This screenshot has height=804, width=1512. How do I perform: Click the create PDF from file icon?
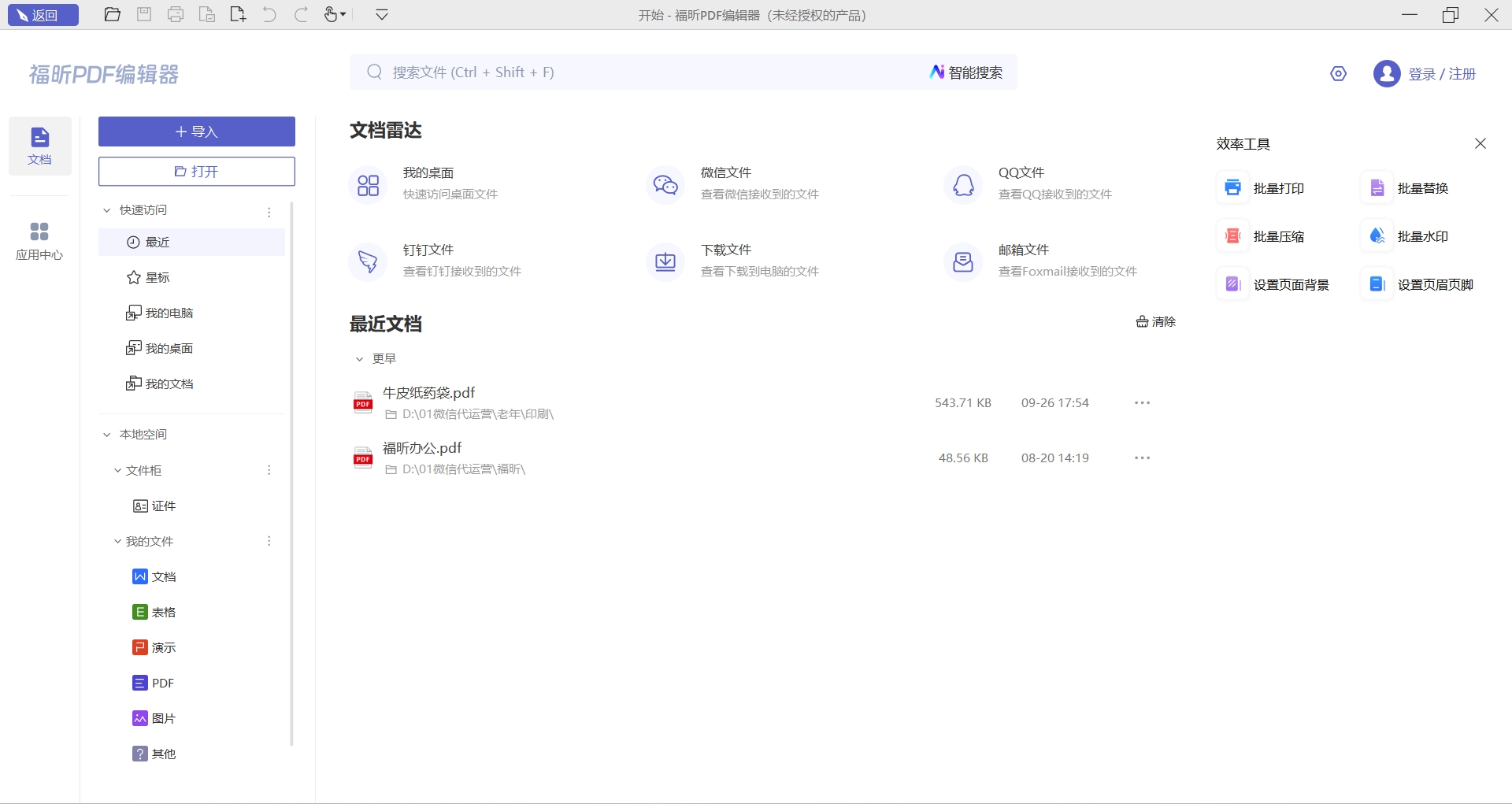tap(207, 15)
